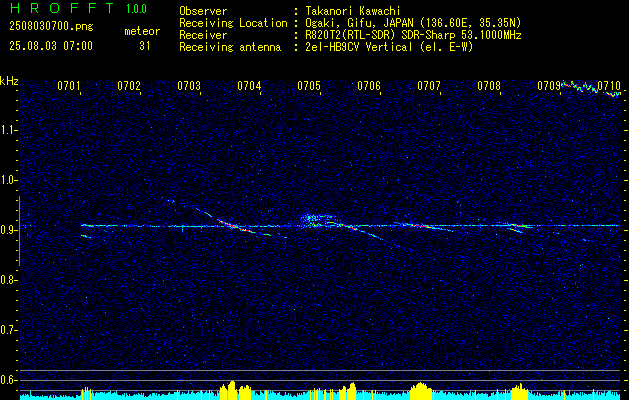Click the kHz axis unit label

(x=9, y=81)
